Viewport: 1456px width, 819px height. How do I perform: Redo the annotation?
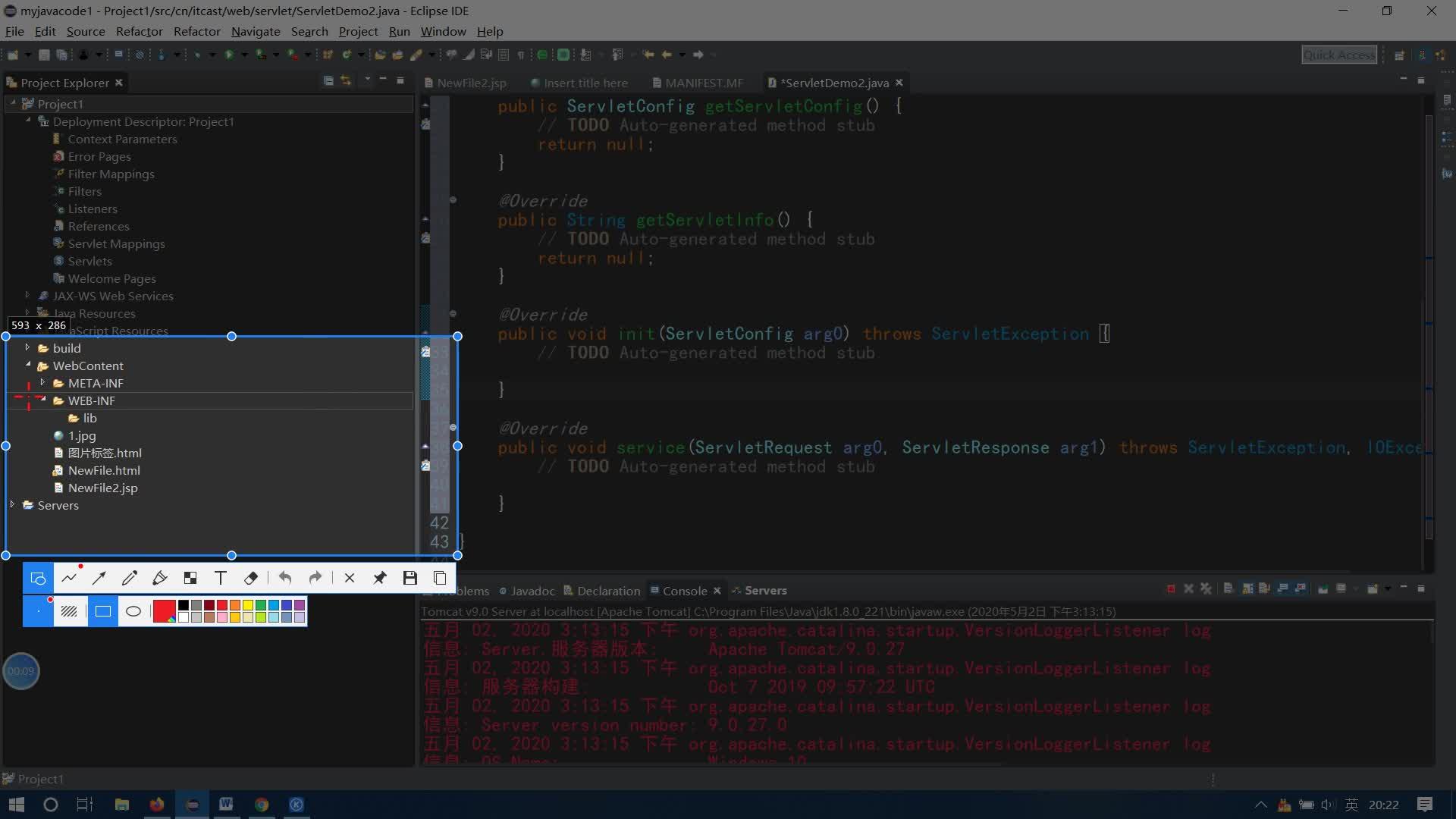point(315,579)
